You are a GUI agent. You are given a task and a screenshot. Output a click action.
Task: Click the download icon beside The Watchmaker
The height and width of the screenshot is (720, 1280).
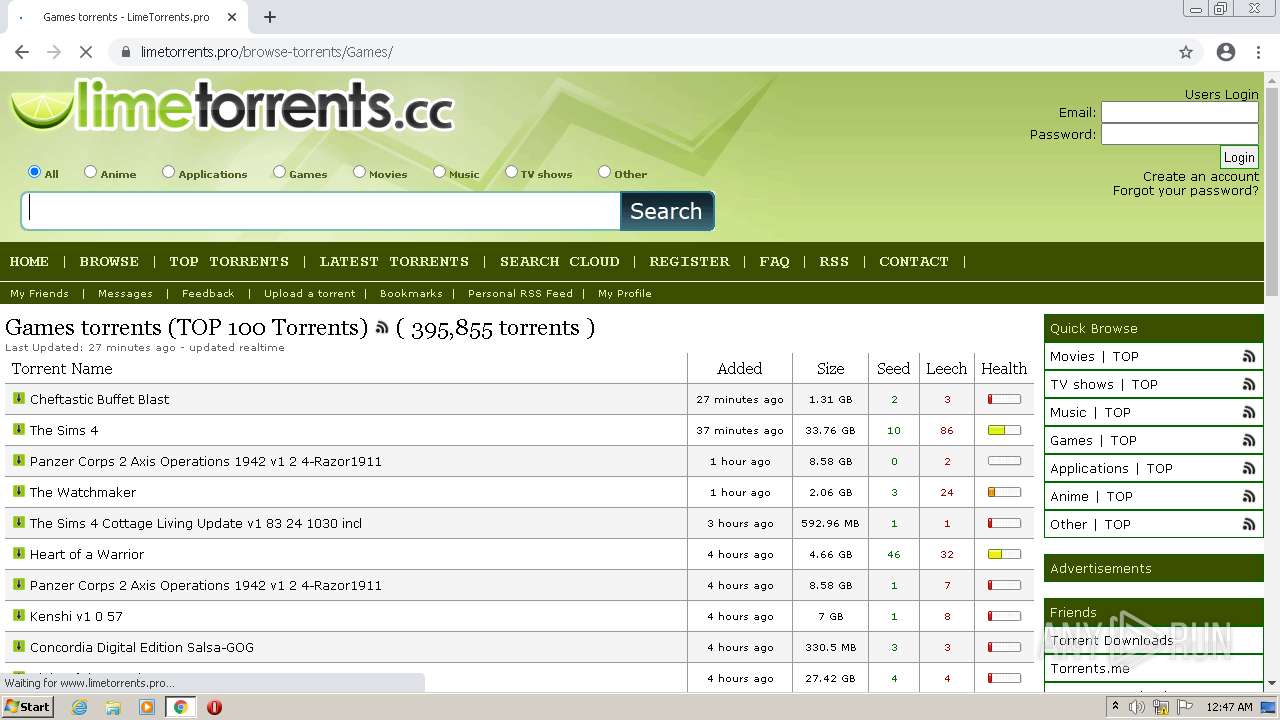(18, 491)
